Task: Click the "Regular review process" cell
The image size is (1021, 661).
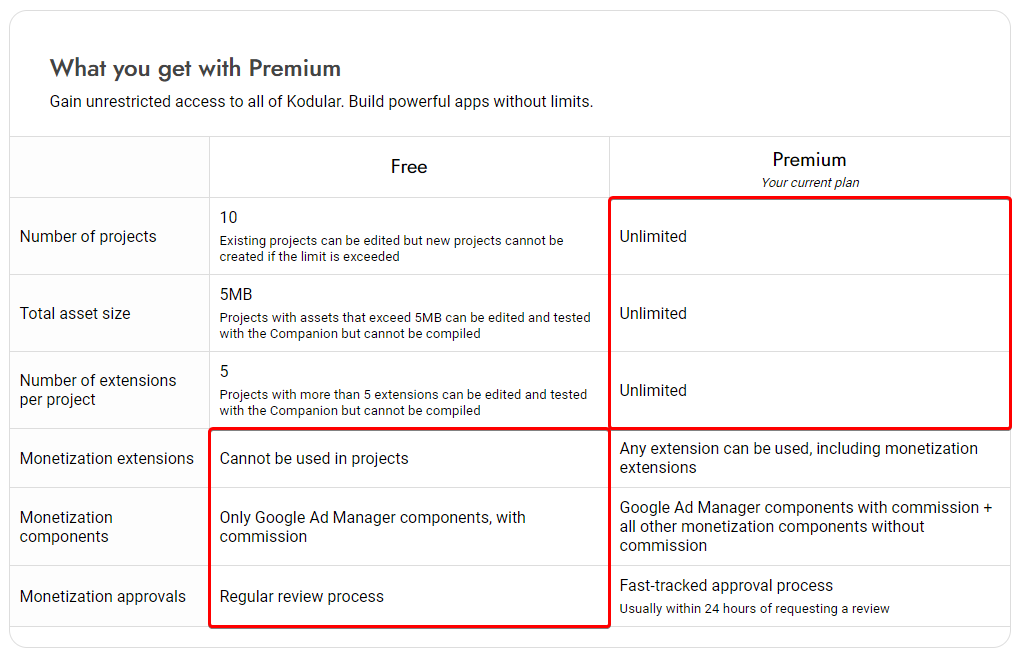Action: 302,597
